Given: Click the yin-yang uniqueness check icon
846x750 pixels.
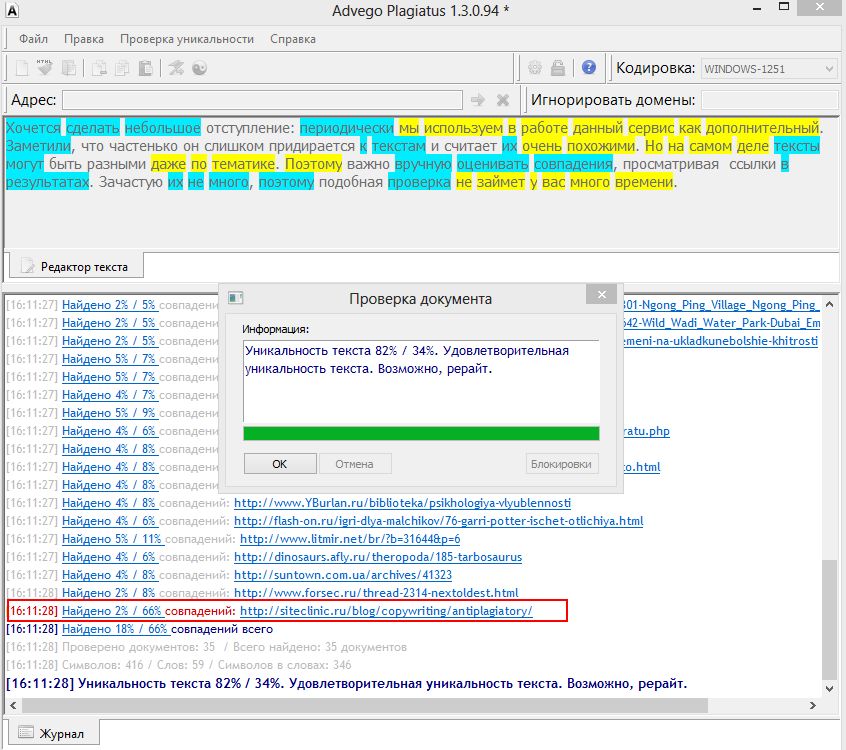Looking at the screenshot, I should tap(200, 68).
